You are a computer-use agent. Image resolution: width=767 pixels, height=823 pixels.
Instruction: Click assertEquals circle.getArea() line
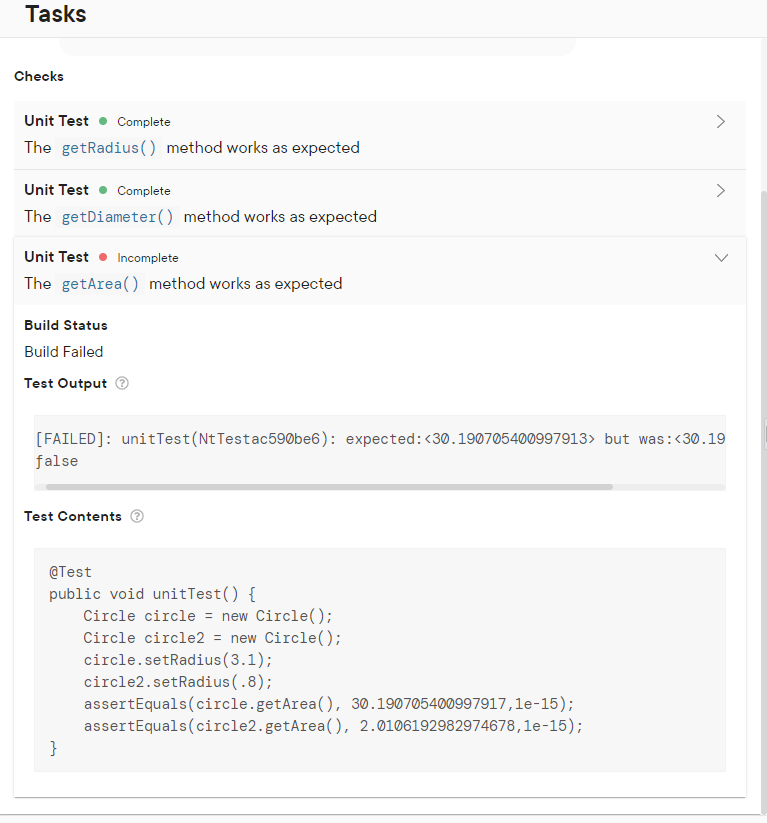329,704
